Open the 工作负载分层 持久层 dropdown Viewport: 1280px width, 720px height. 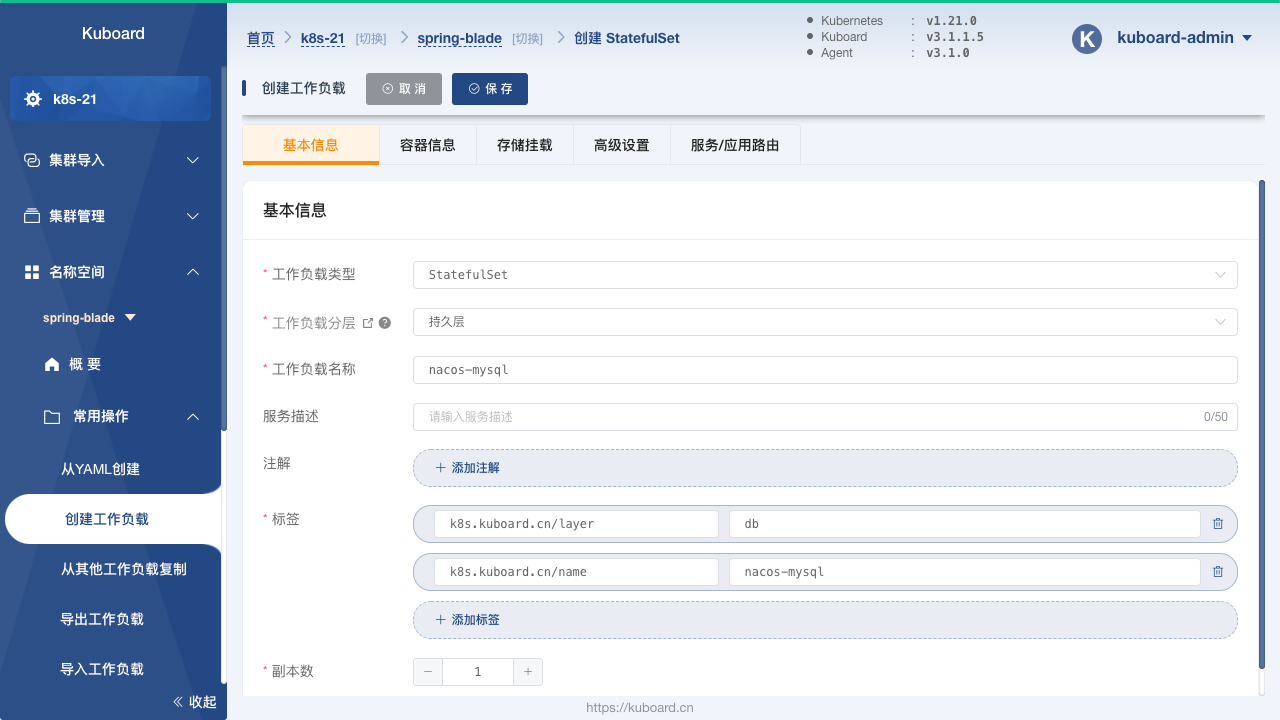(825, 322)
